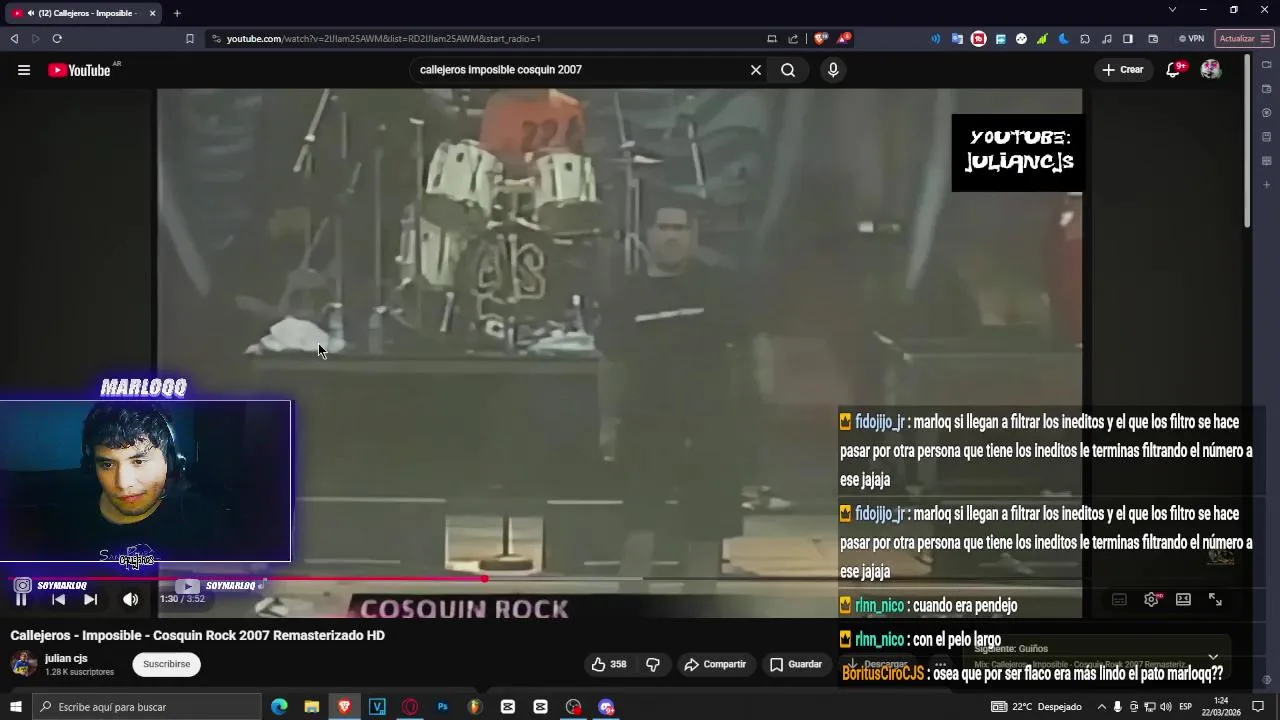Image resolution: width=1280 pixels, height=720 pixels.
Task: Subscribe with the Suscribirse button
Action: 166,664
